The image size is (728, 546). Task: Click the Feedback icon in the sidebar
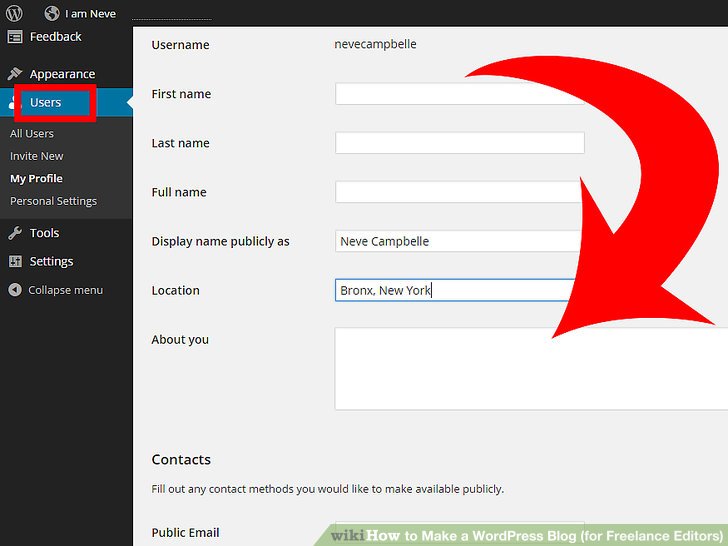click(15, 37)
